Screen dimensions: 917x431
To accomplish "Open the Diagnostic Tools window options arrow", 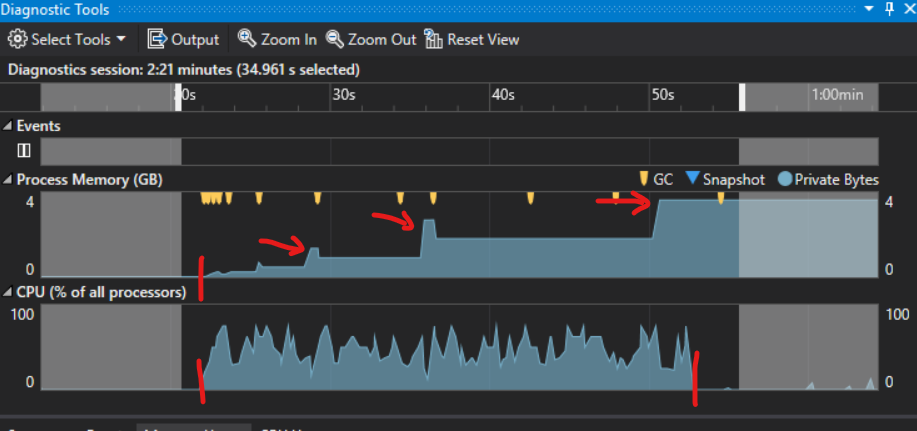I will coord(870,9).
